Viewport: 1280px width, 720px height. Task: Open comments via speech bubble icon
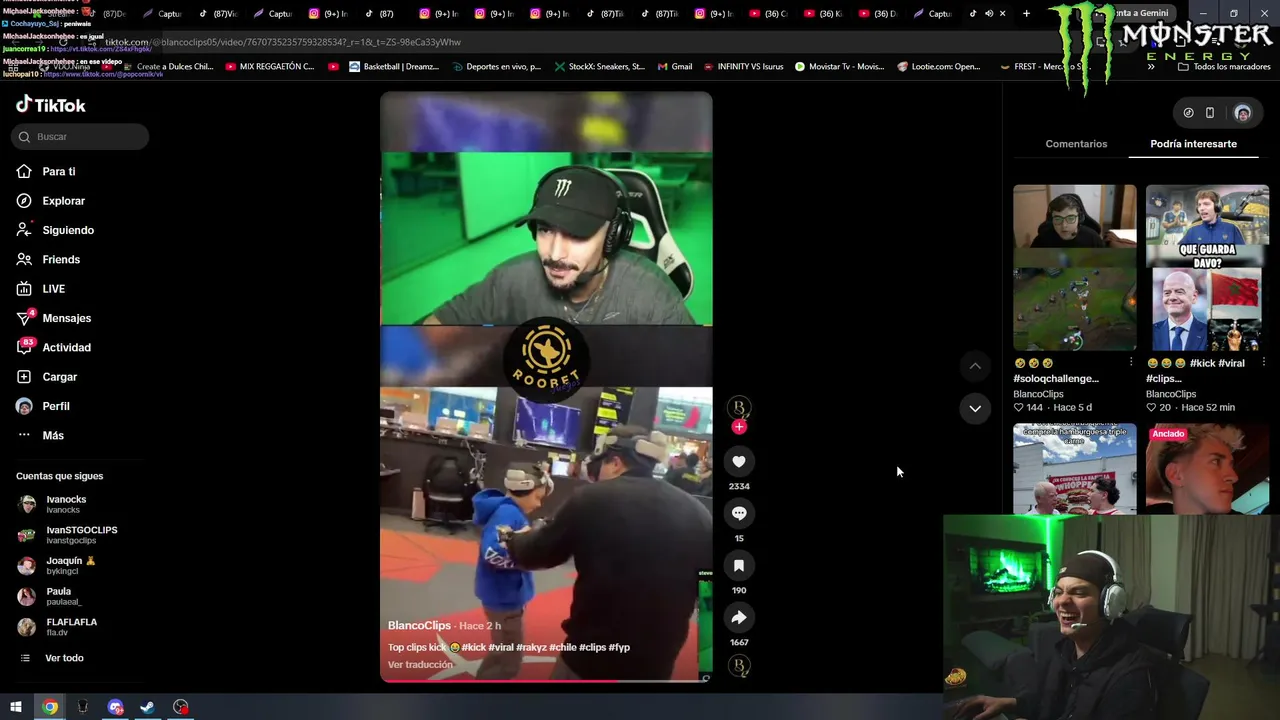(739, 513)
